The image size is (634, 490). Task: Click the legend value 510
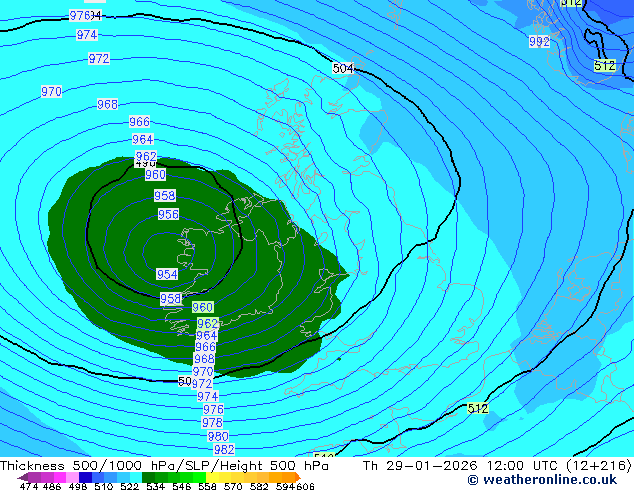102,486
